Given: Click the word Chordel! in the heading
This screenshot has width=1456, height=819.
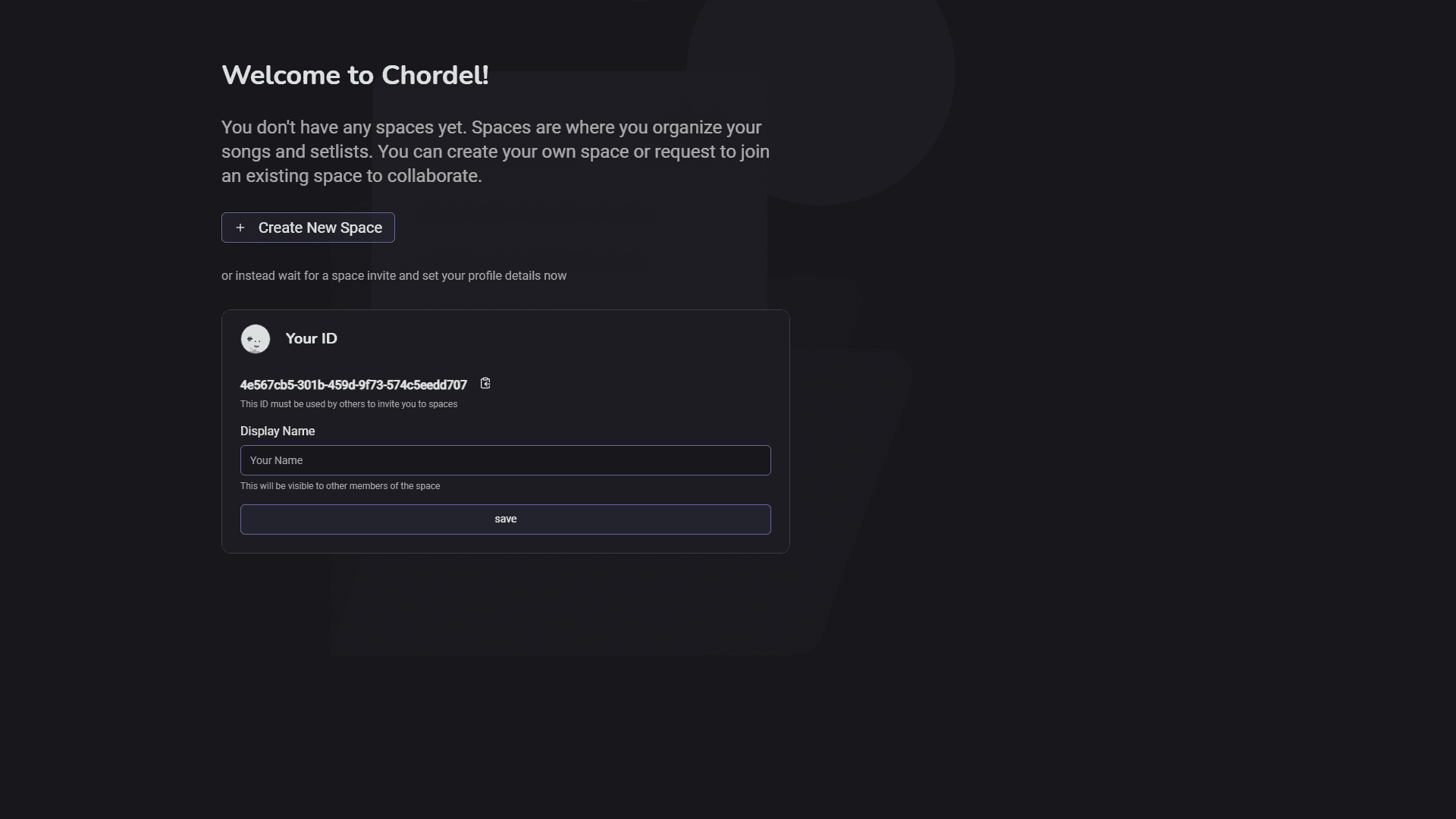Looking at the screenshot, I should click(435, 75).
